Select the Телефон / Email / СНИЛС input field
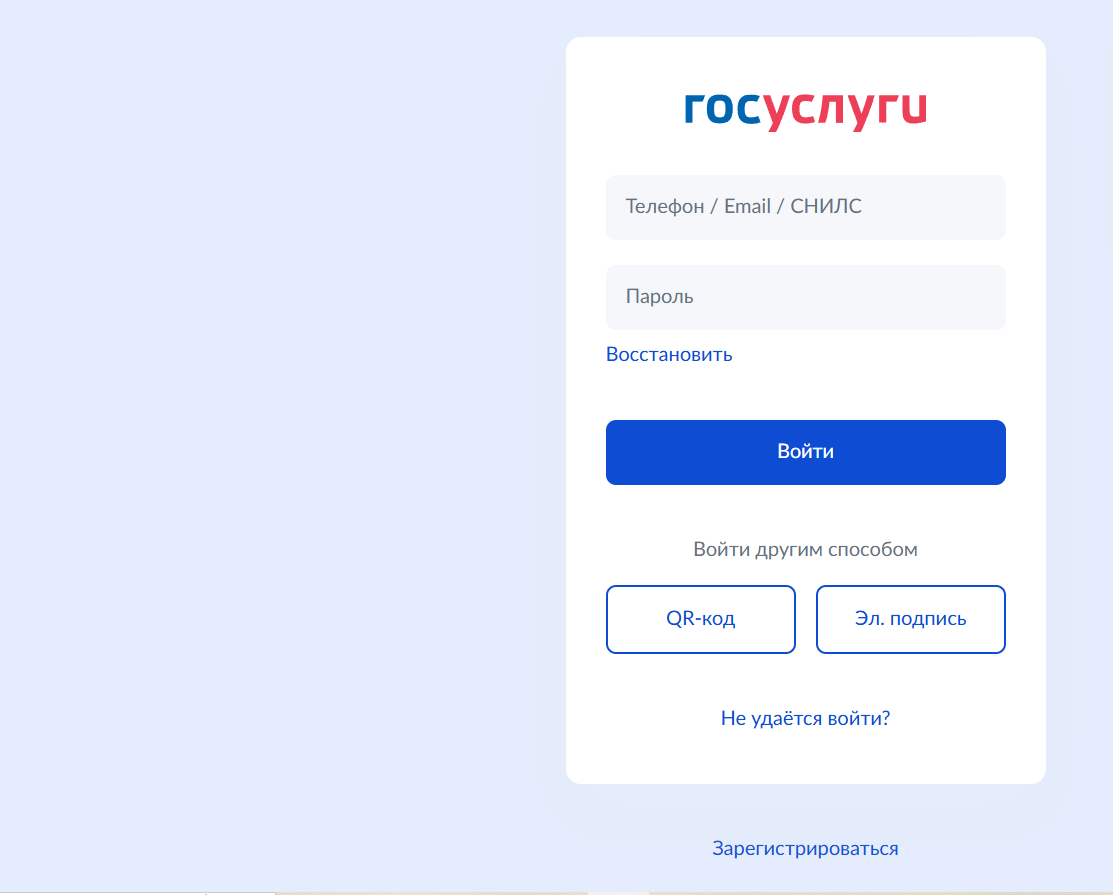Screen dimensions: 1113x895 pos(805,207)
